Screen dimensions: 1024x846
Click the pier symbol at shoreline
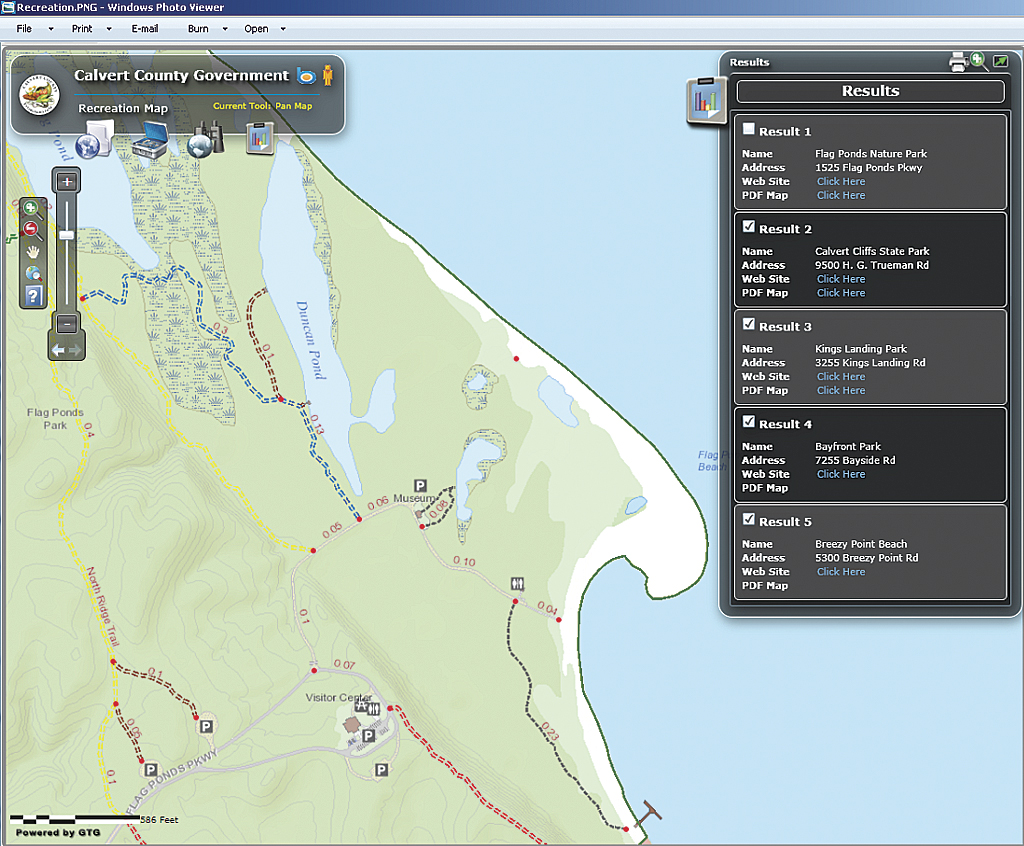[x=650, y=812]
